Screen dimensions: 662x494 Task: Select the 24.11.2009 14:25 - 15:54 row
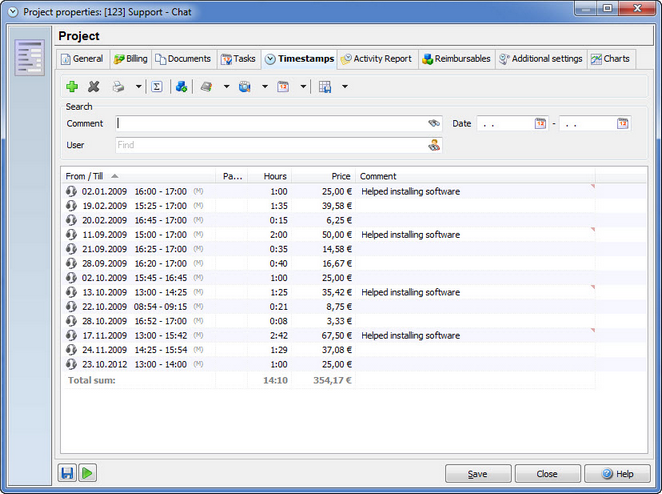pyautogui.click(x=354, y=350)
